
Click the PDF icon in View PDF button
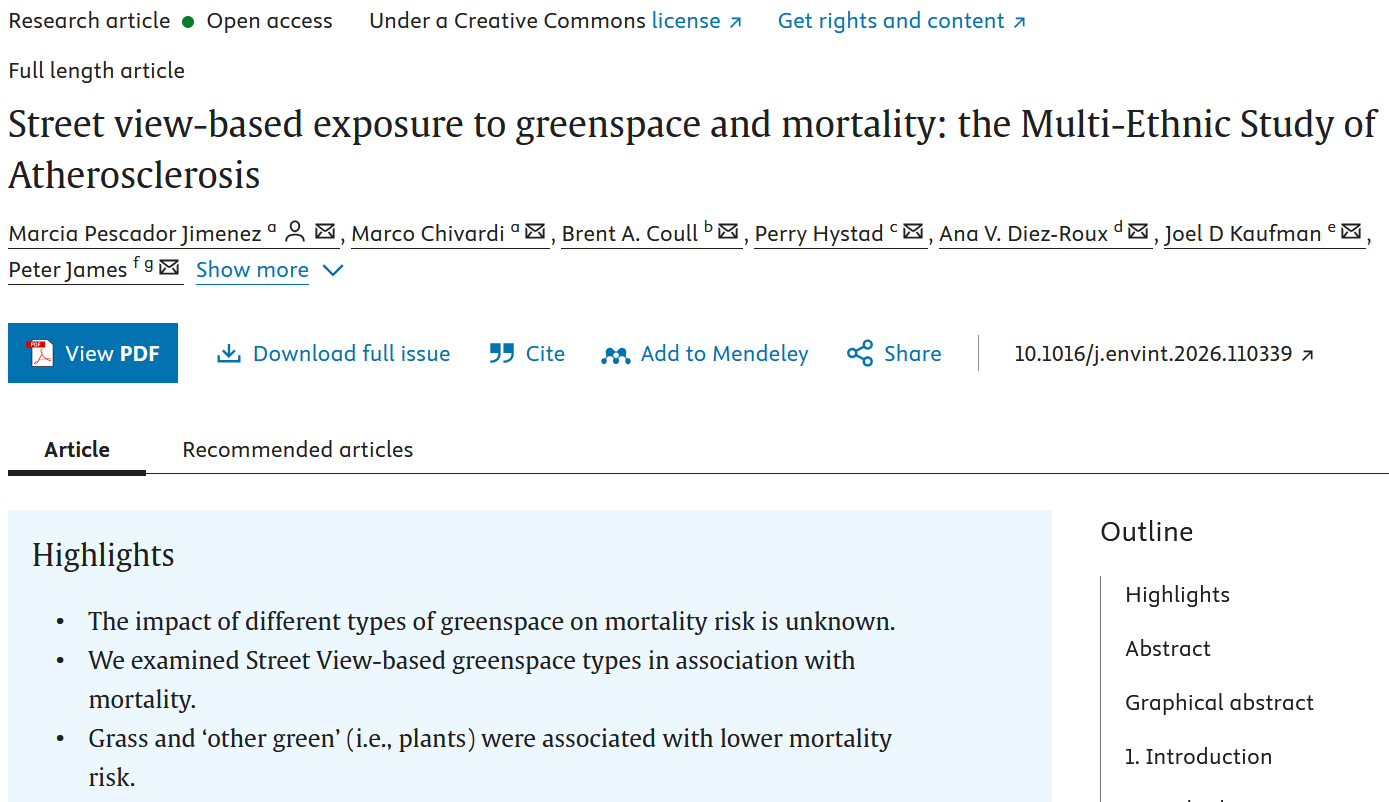[40, 353]
